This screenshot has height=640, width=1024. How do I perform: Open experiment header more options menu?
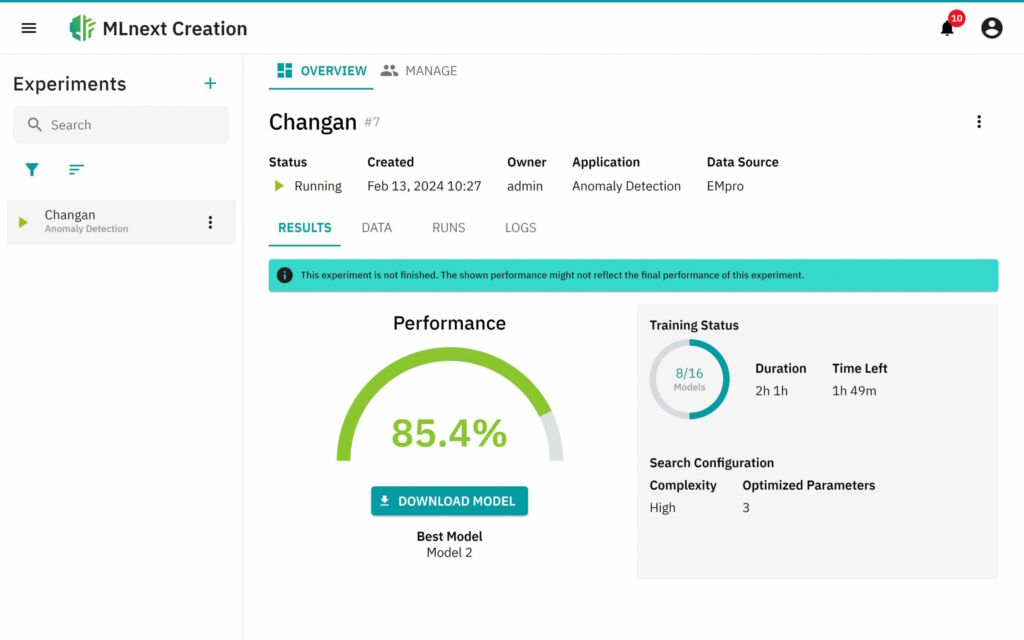978,122
